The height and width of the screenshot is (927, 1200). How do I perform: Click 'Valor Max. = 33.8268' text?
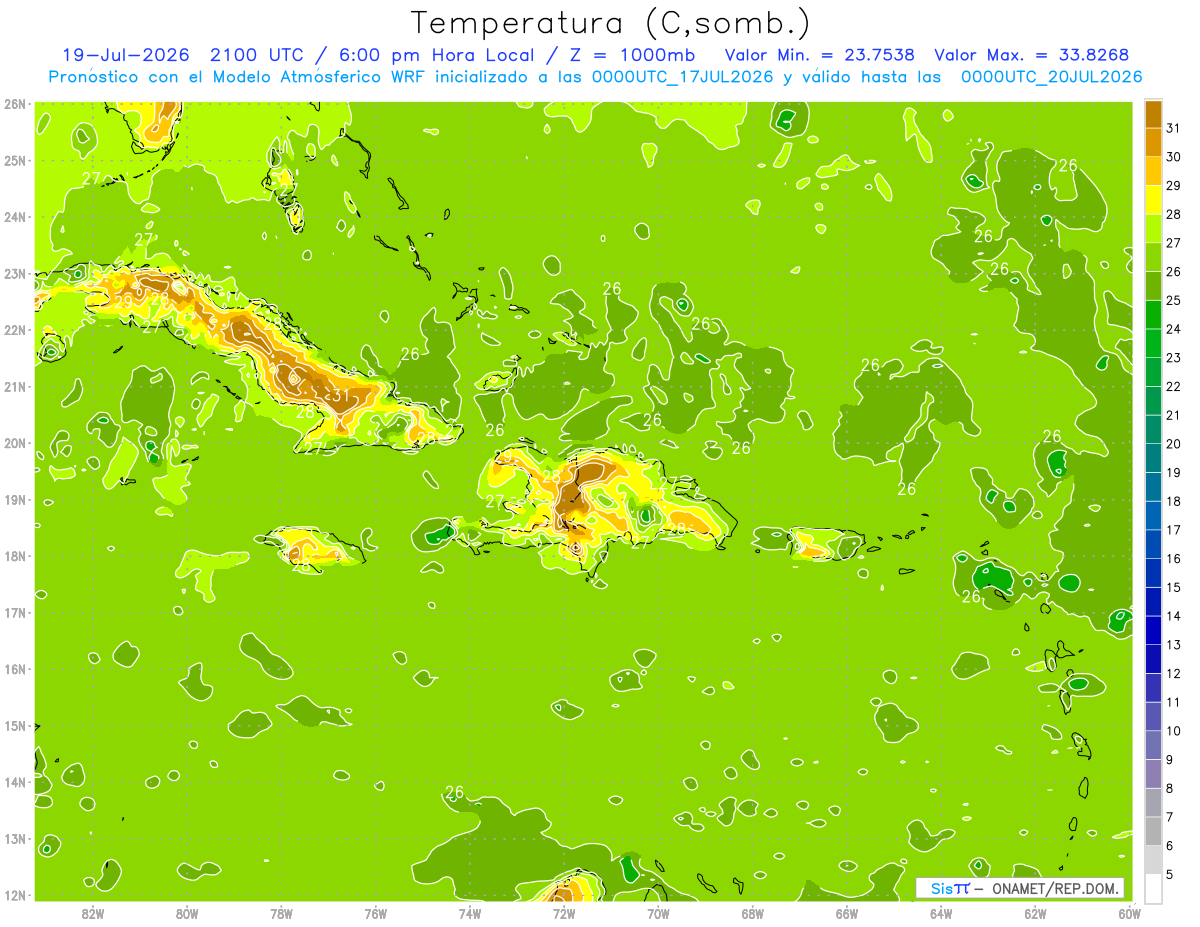[x=1032, y=55]
